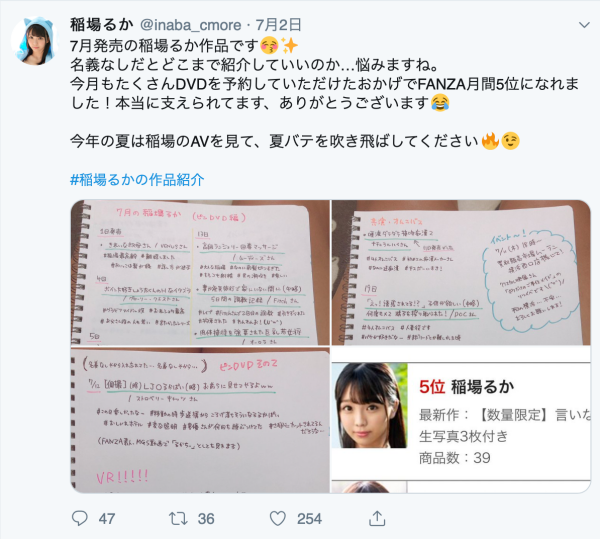Click the fire emoji in tweet text
The width and height of the screenshot is (600, 539).
[490, 141]
